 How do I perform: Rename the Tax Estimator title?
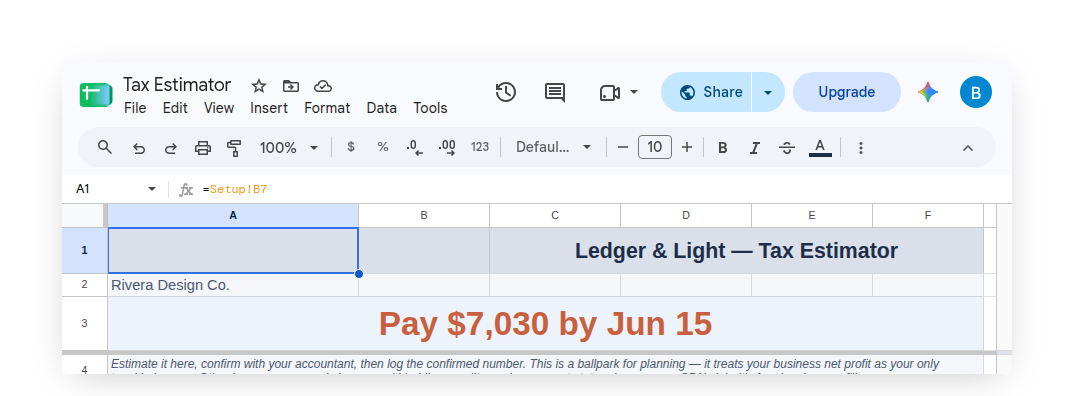177,85
